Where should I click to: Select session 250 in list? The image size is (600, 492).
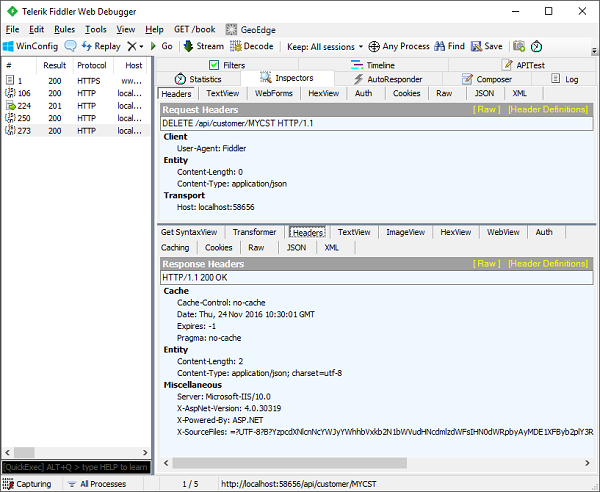(x=75, y=118)
